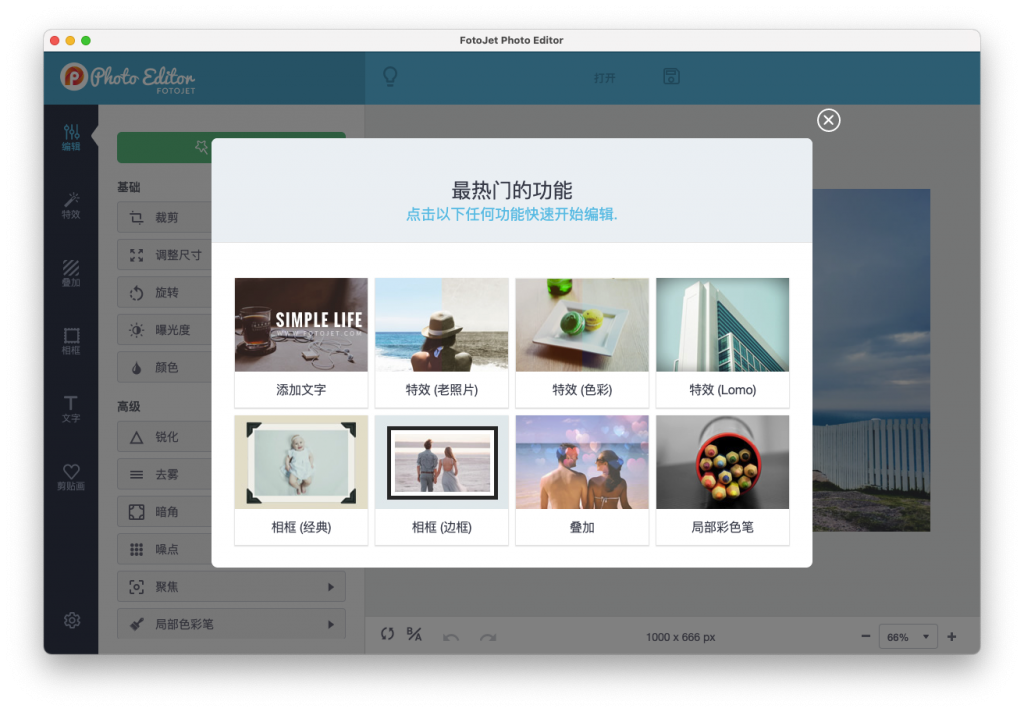Click the 聚焦 focus icon

point(136,587)
